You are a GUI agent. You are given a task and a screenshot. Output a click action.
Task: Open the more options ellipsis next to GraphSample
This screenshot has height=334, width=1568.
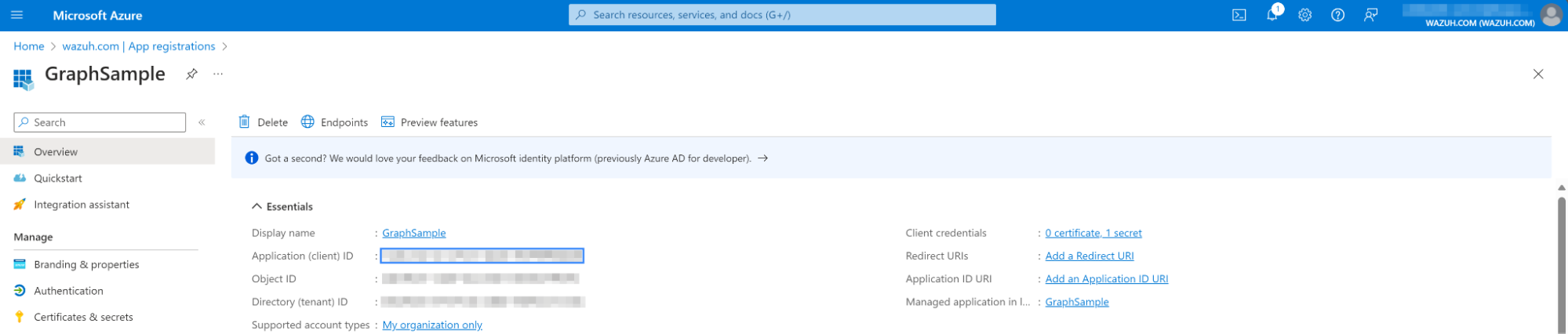coord(218,74)
